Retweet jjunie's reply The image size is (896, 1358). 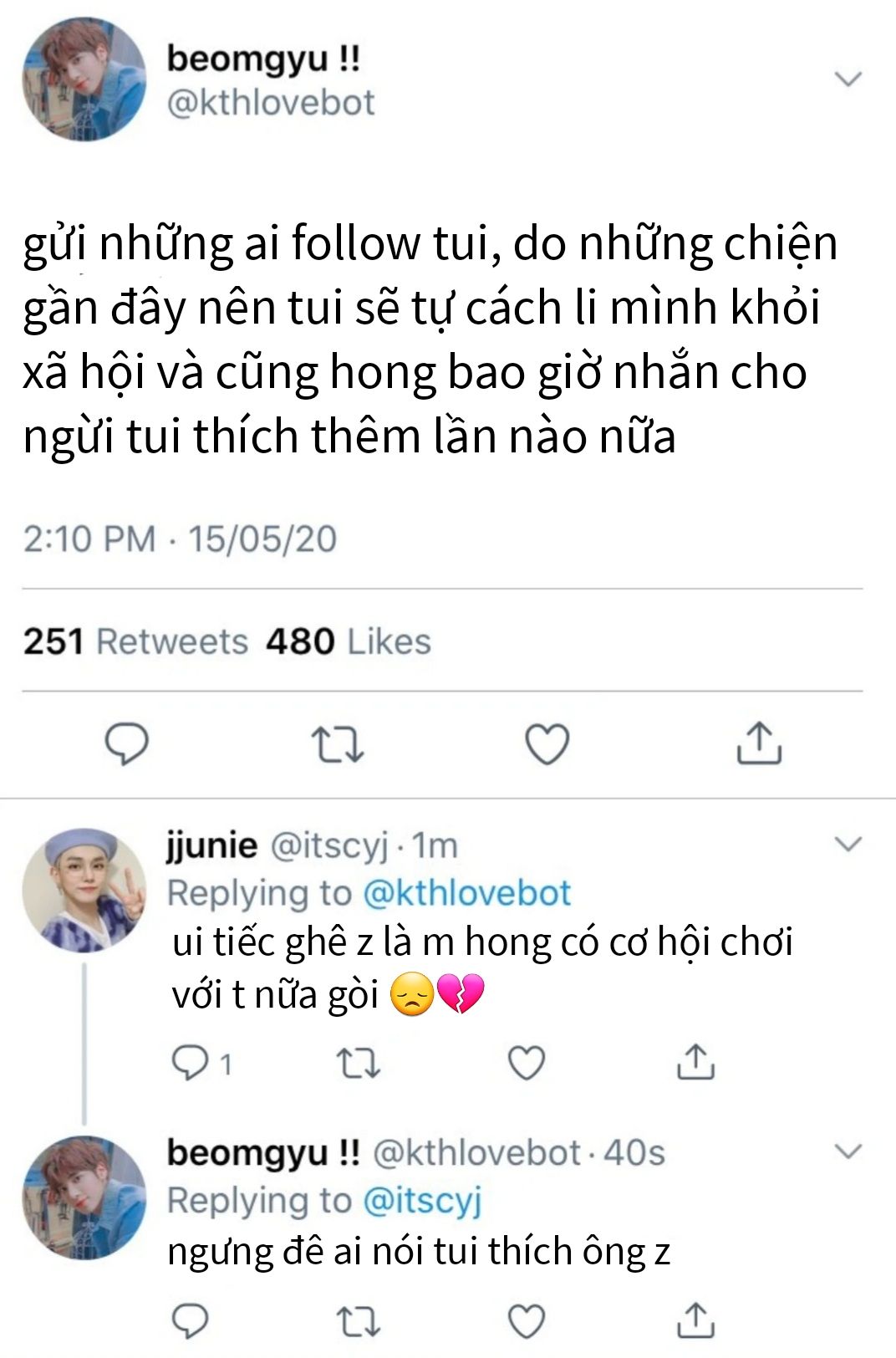[359, 1063]
